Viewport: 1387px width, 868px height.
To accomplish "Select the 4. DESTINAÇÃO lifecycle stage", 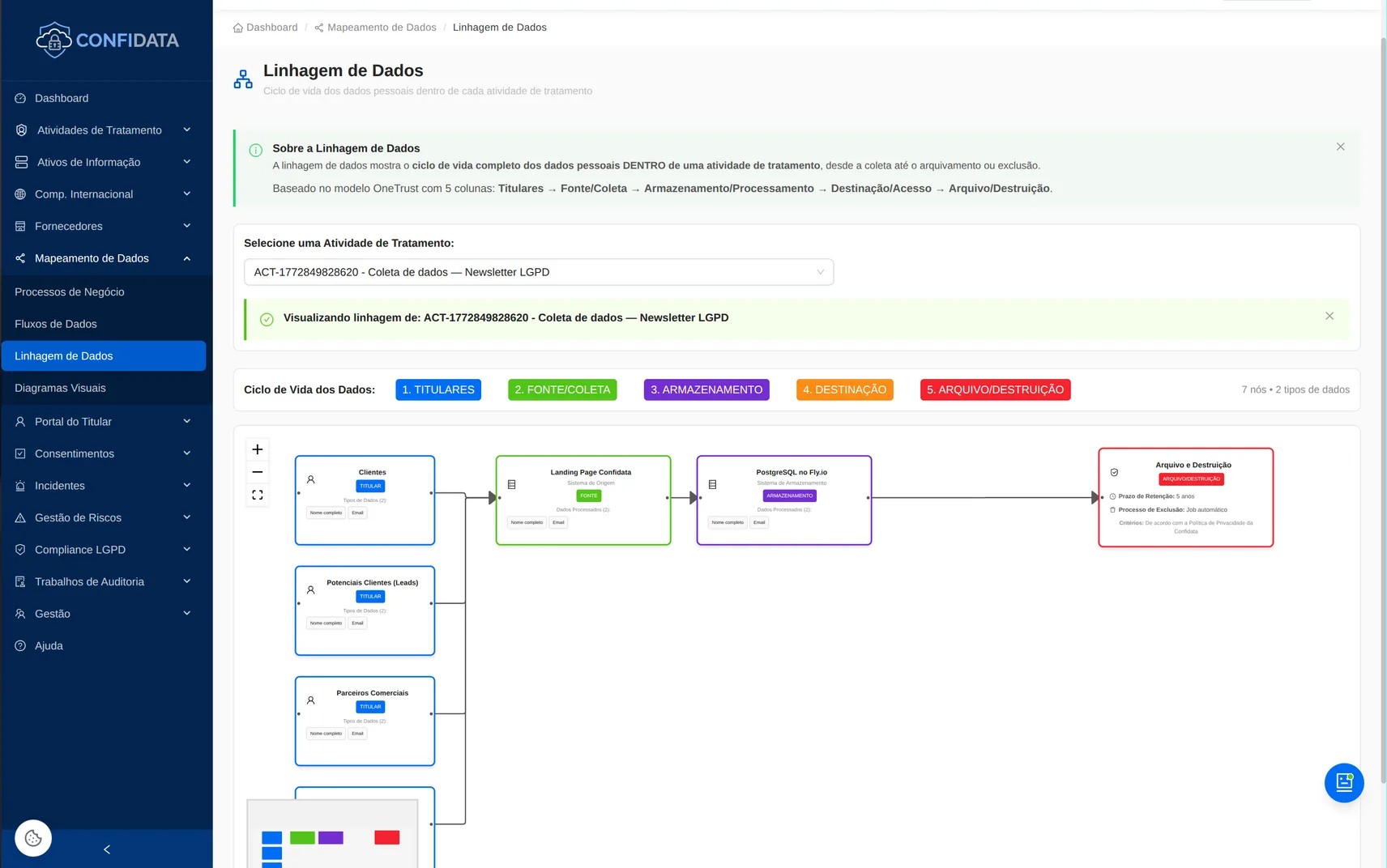I will point(844,389).
